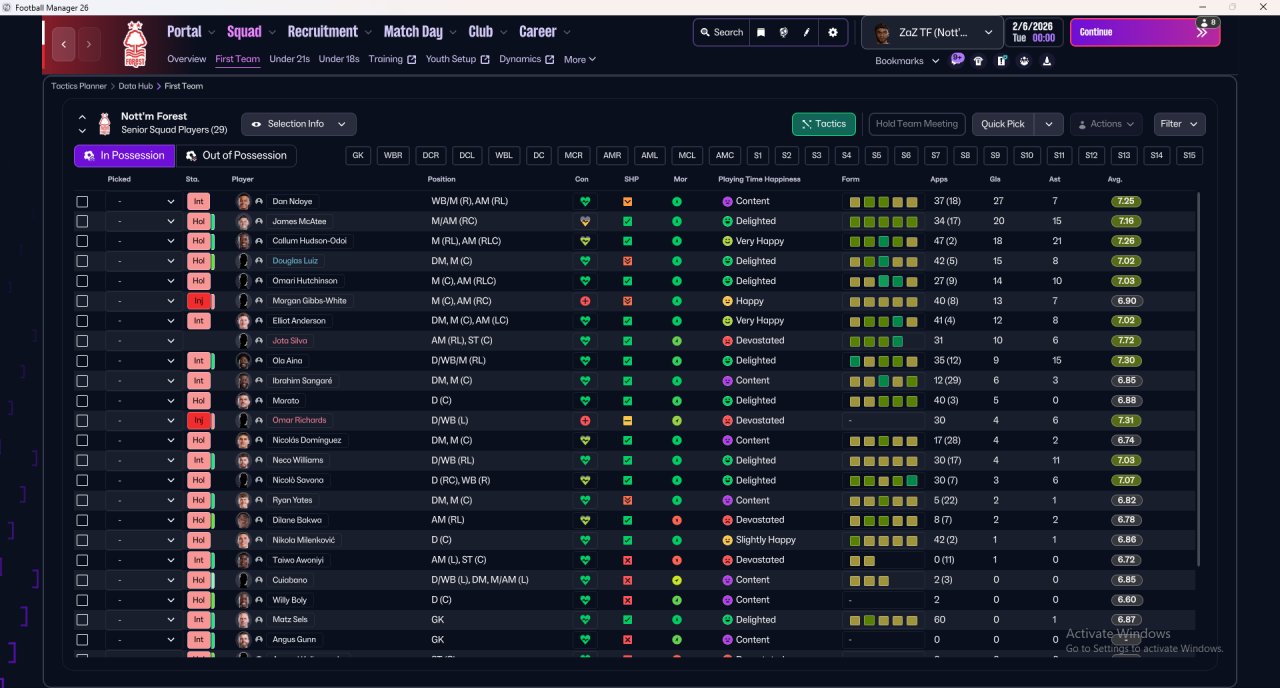Tick the checkbox for Dan Ndoye
This screenshot has width=1280, height=688.
pos(82,201)
